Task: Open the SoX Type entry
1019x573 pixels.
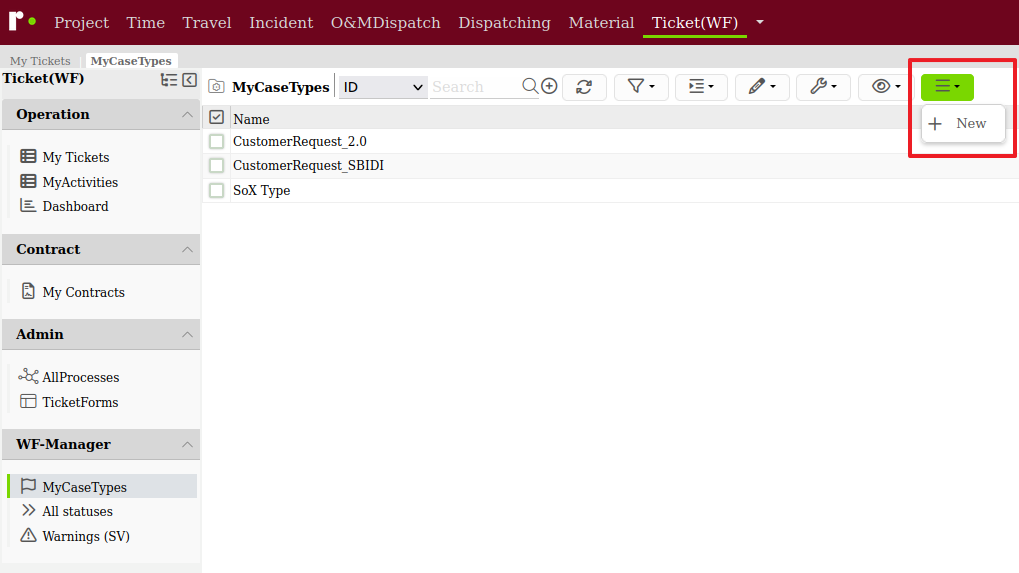Action: [261, 190]
